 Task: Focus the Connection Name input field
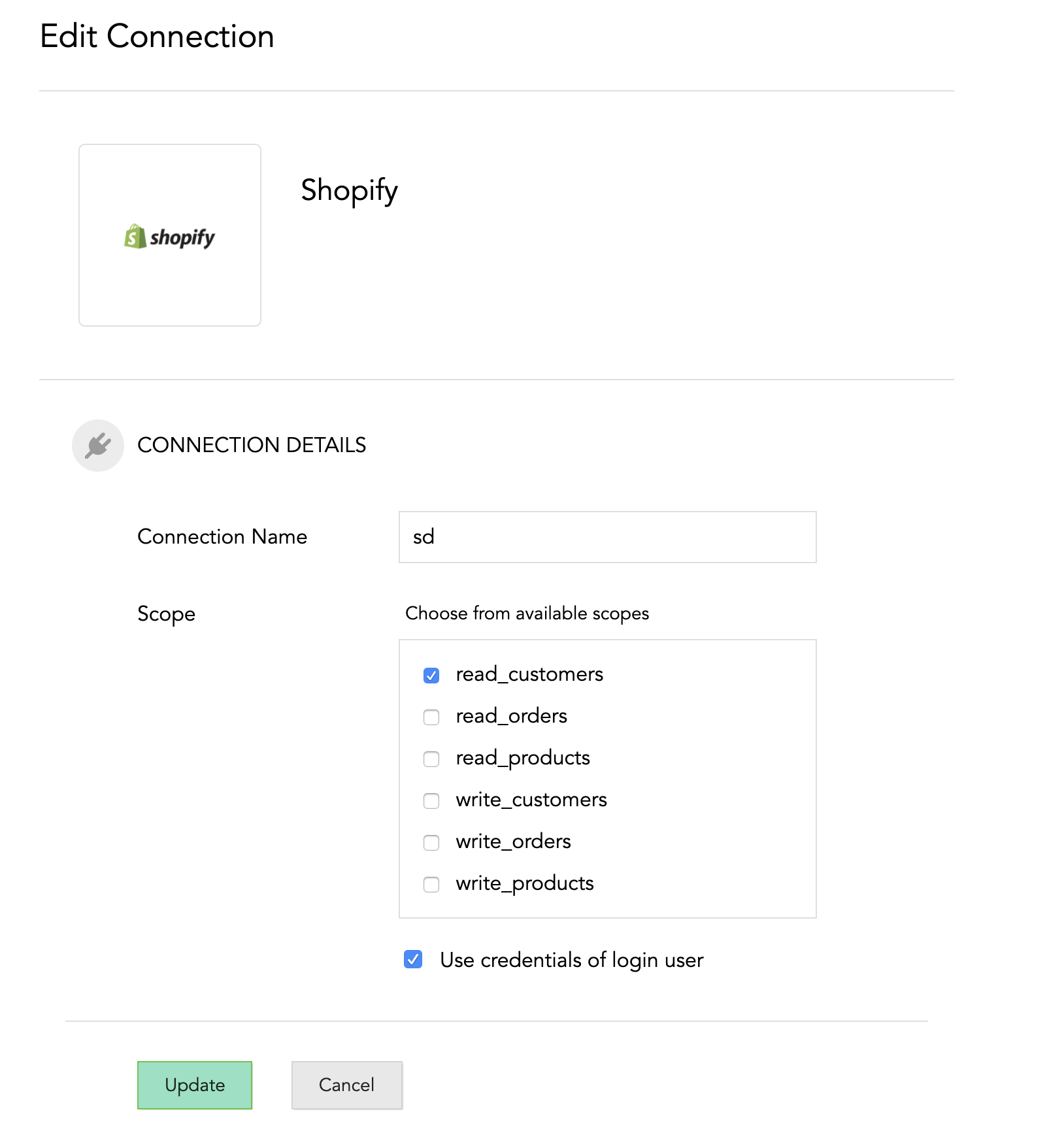(607, 537)
